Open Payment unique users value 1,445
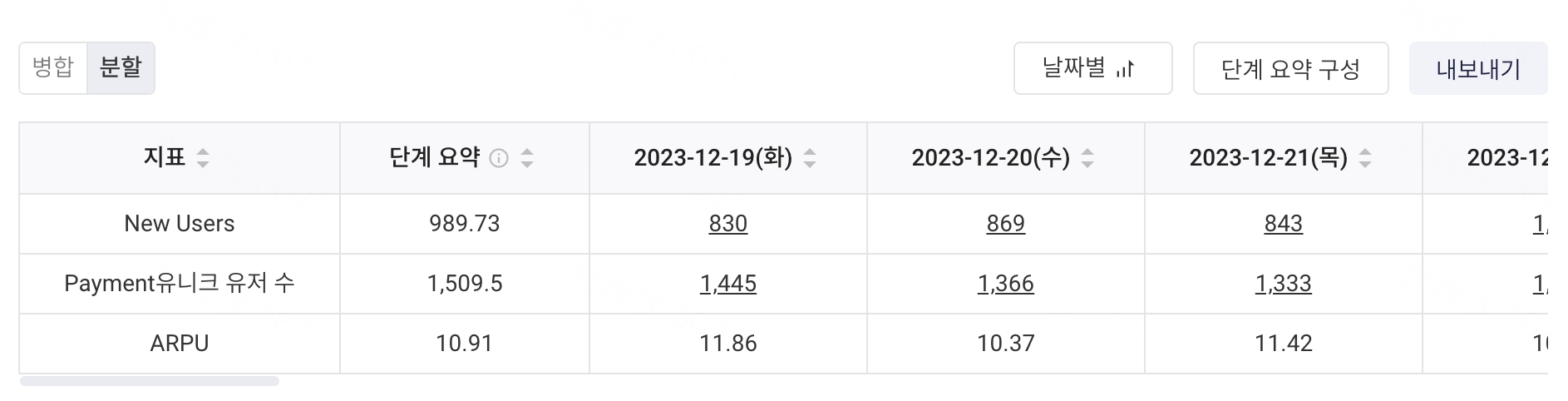This screenshot has height=401, width=1568. [x=728, y=284]
